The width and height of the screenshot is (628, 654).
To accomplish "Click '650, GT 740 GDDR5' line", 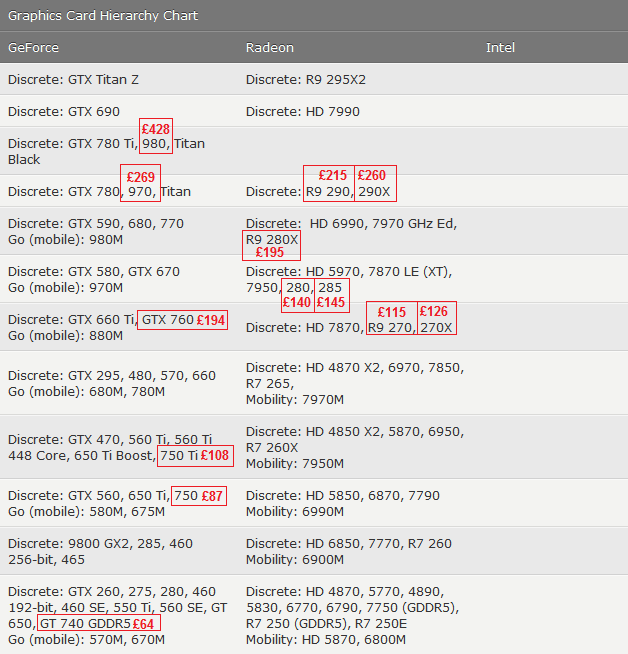I will click(x=70, y=623).
